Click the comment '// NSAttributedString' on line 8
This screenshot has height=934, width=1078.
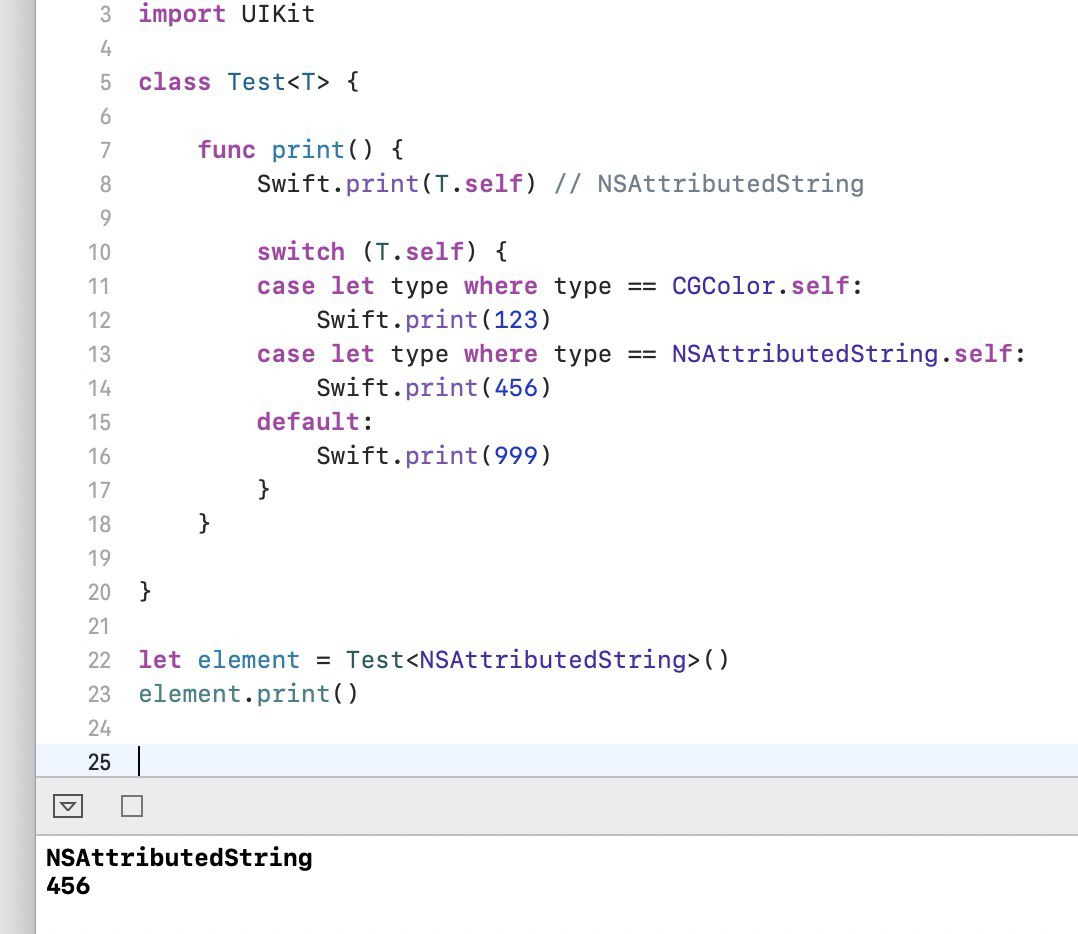709,184
